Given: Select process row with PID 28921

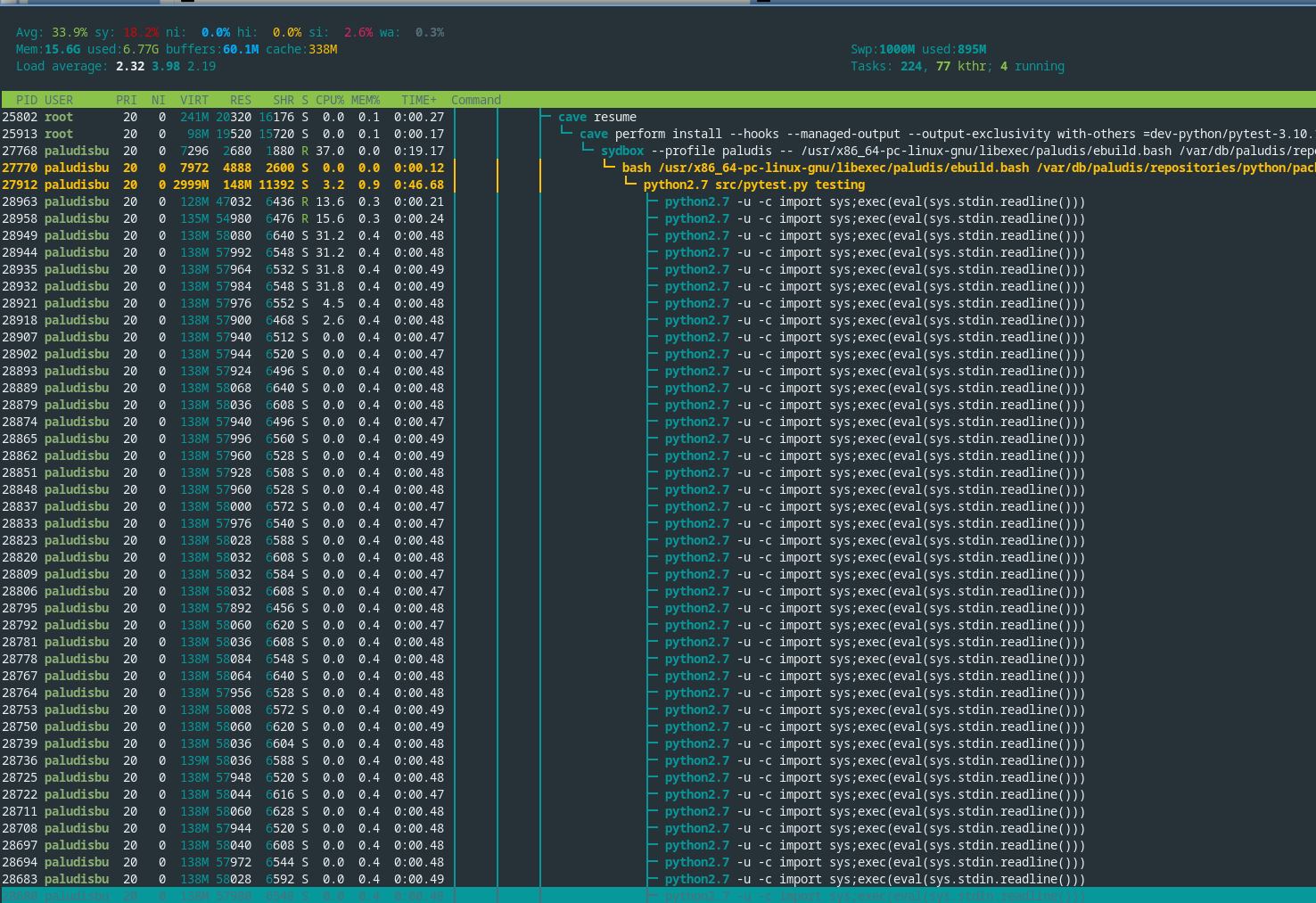Looking at the screenshot, I should pyautogui.click(x=658, y=303).
